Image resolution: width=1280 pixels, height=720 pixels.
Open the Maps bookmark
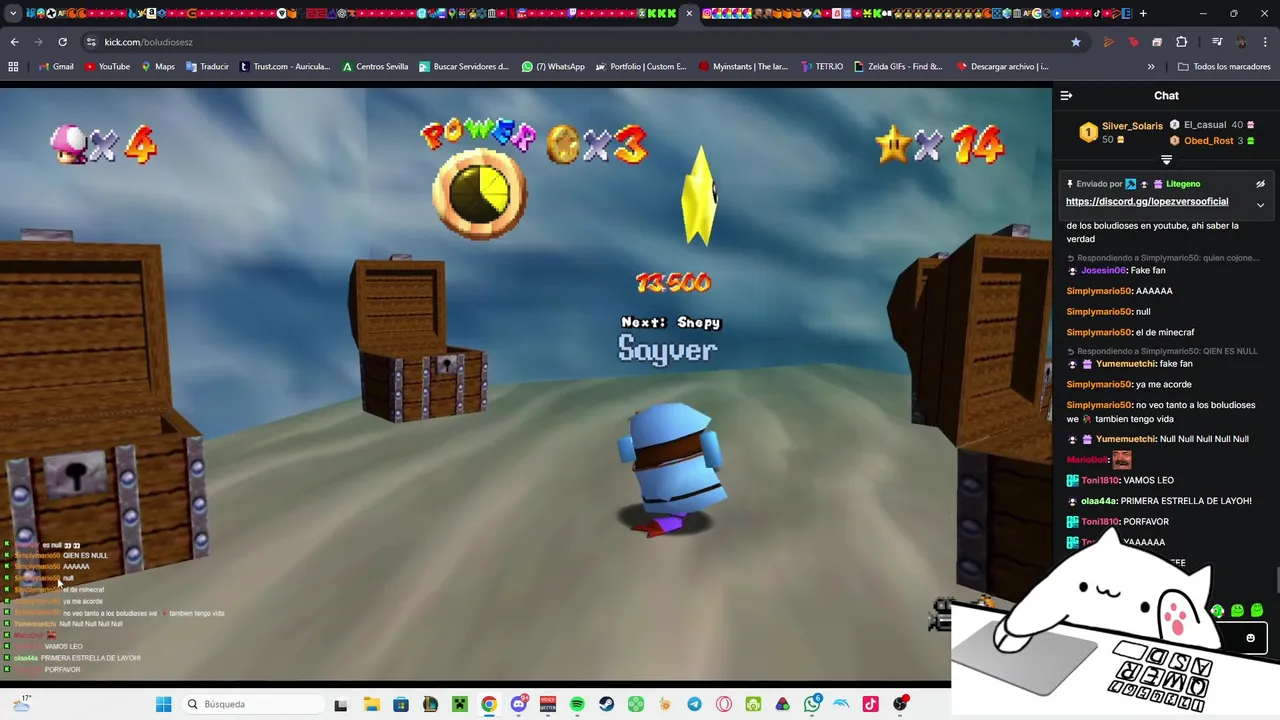[158, 67]
